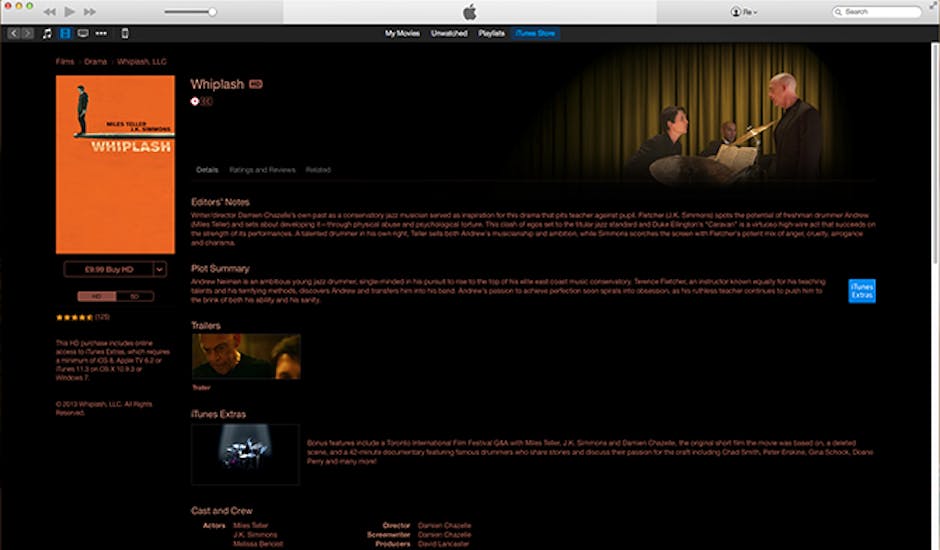Play the Whiplash trailer thumbnail
Screen dimensions: 940x550
[246, 356]
